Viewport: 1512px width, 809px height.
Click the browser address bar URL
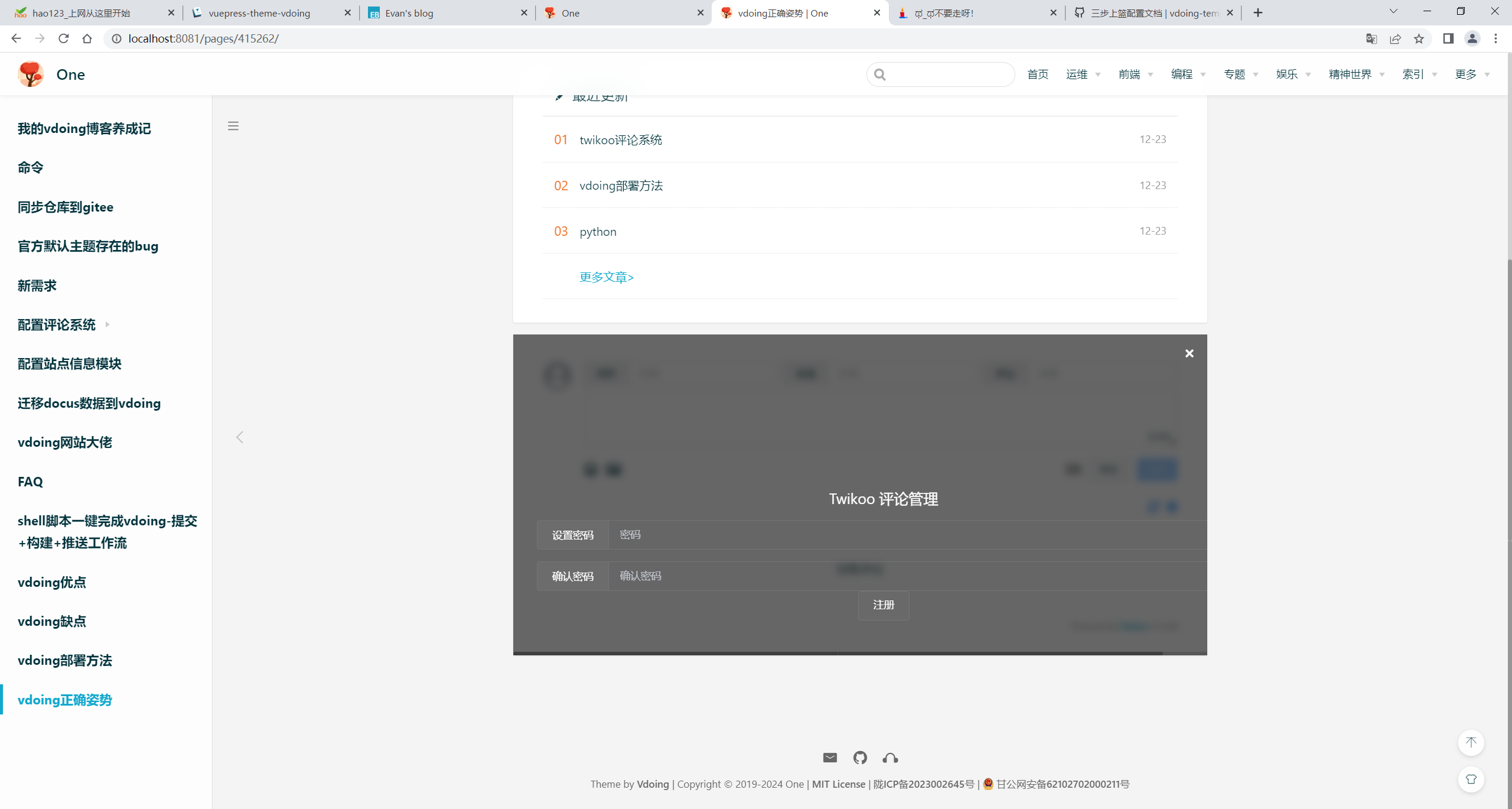(203, 38)
